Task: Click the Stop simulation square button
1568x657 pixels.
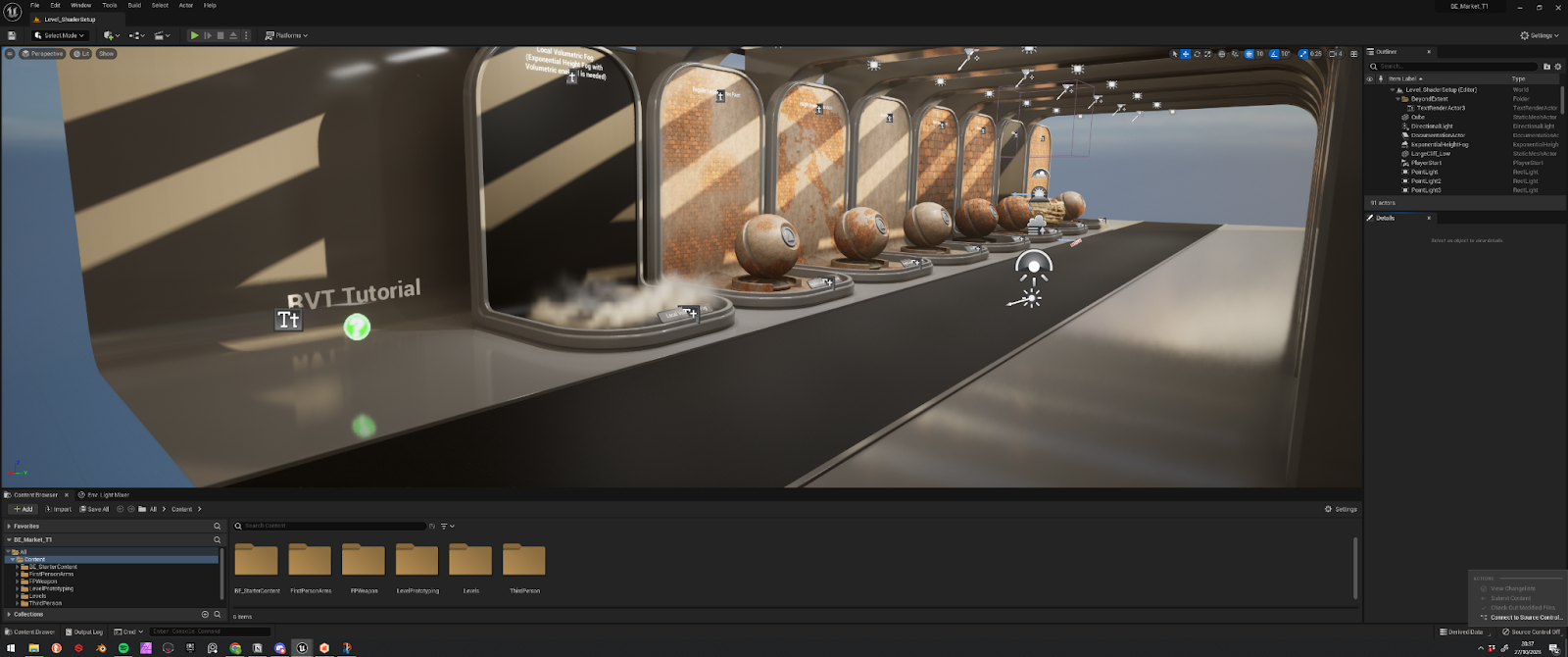Action: pos(220,35)
